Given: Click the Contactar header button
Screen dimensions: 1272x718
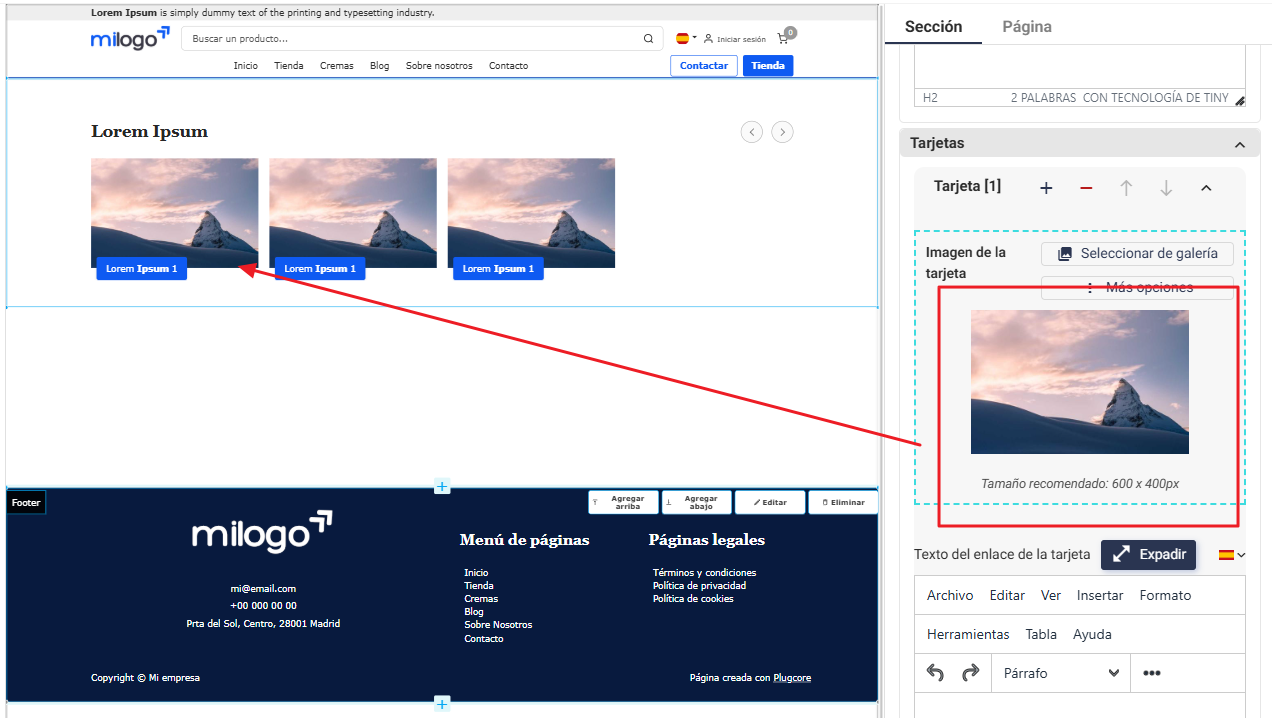Looking at the screenshot, I should point(704,66).
